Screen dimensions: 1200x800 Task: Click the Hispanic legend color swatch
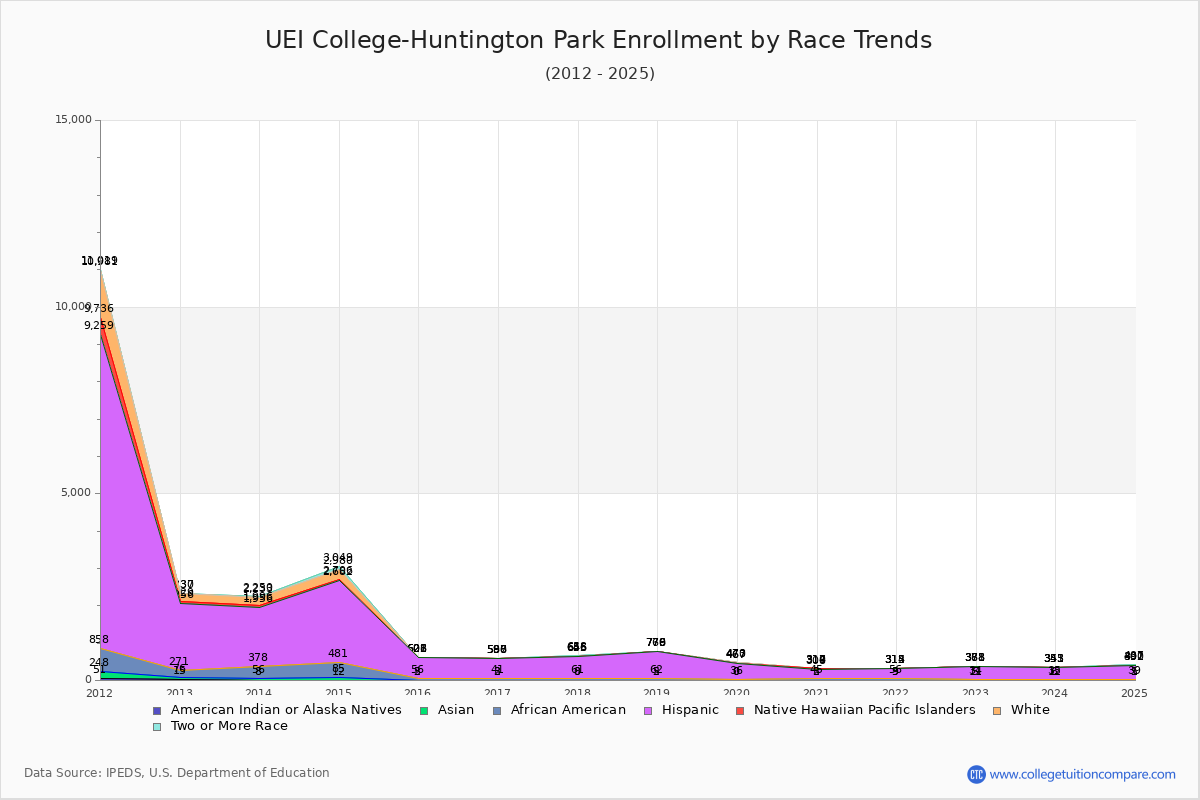point(646,710)
